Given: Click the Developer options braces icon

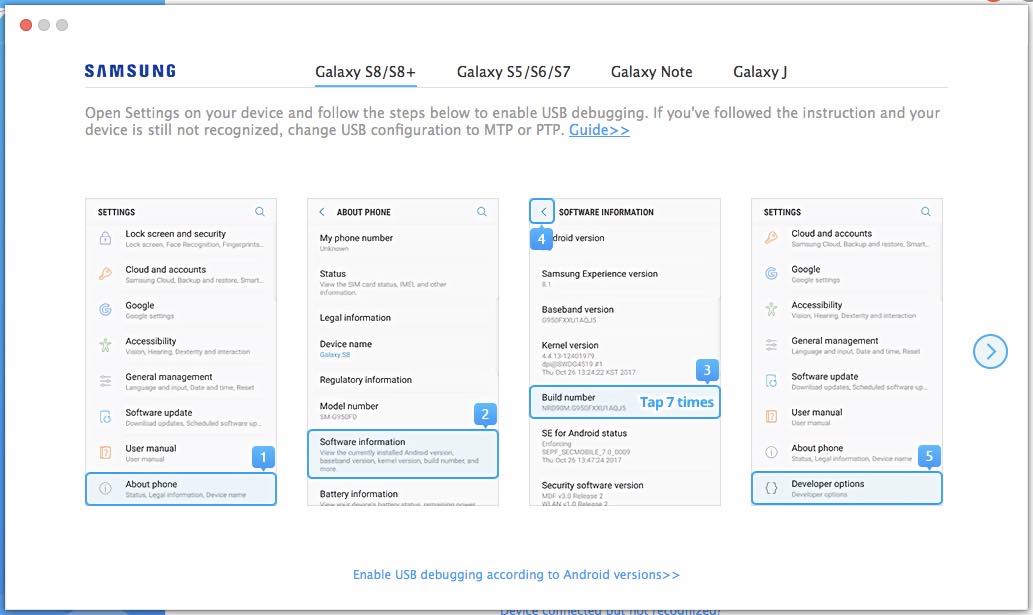Looking at the screenshot, I should (771, 488).
